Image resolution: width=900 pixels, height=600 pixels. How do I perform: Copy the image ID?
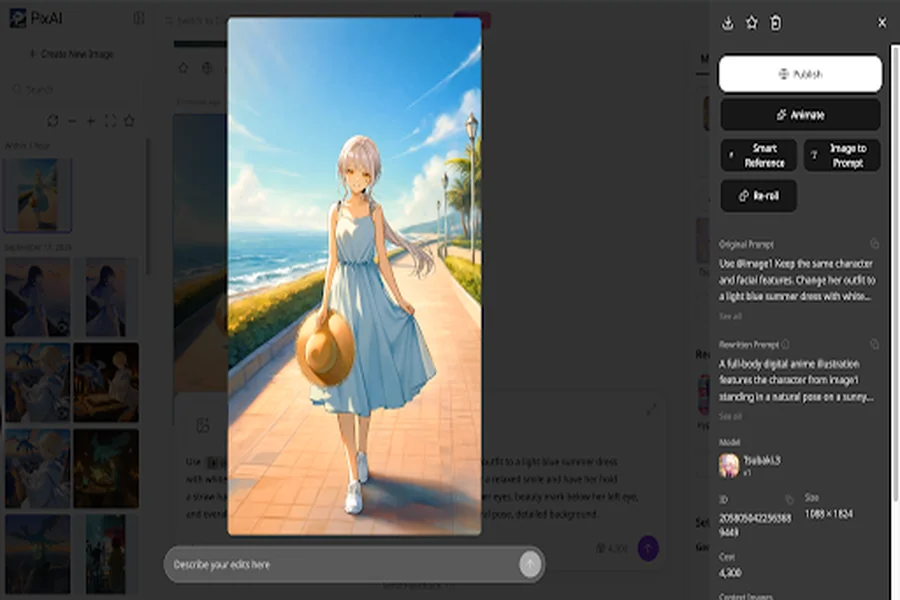coord(789,500)
